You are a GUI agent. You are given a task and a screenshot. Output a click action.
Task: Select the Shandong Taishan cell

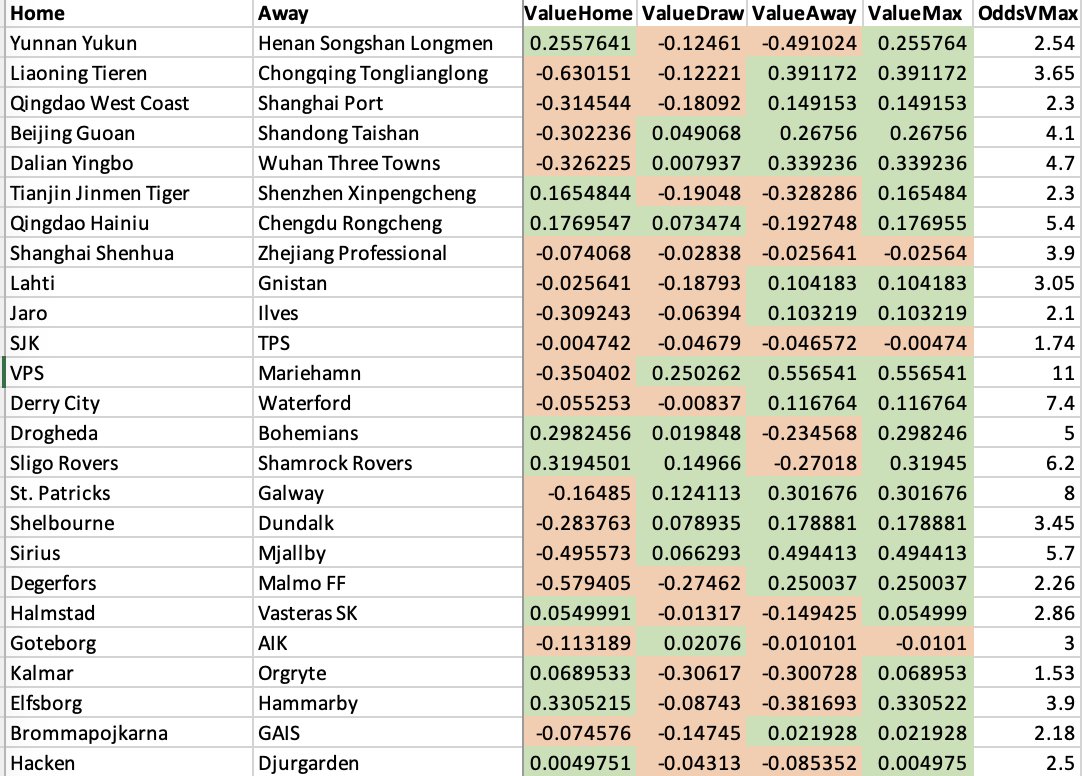point(388,133)
